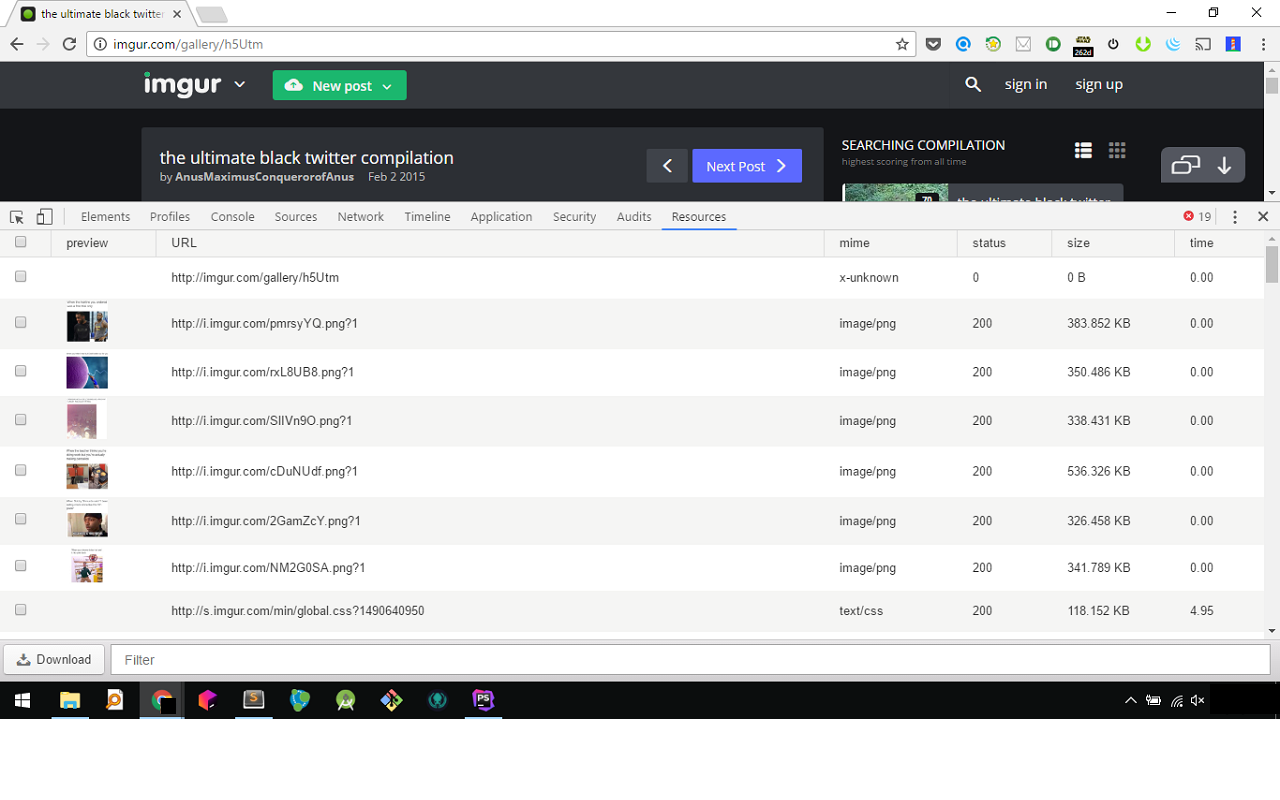
Task: Select the inspect element cursor icon
Action: coord(16,216)
